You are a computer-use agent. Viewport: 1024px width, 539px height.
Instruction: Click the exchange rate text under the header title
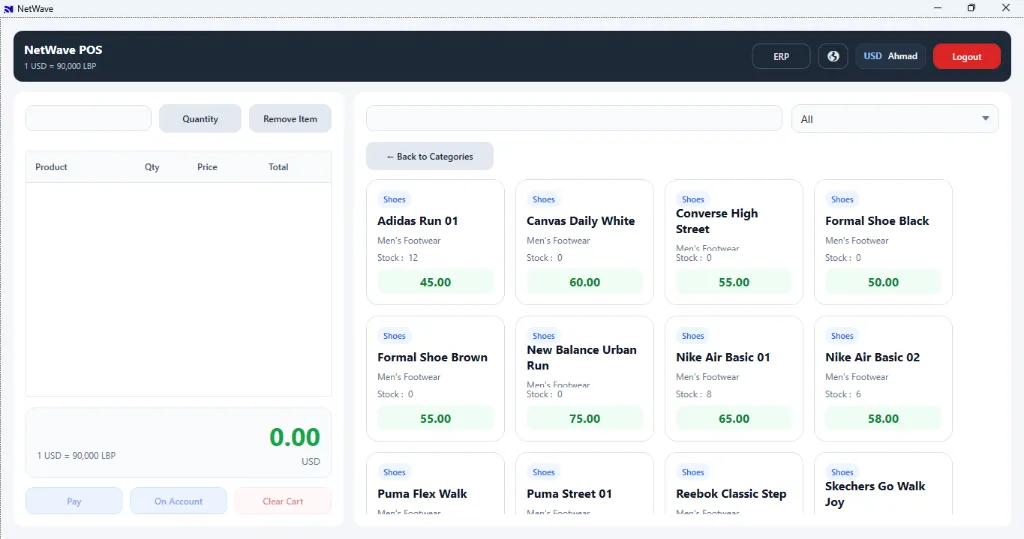(60, 66)
